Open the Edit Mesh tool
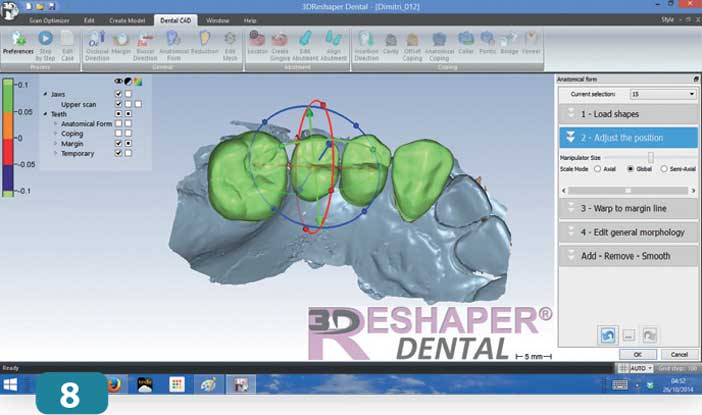 [x=230, y=46]
